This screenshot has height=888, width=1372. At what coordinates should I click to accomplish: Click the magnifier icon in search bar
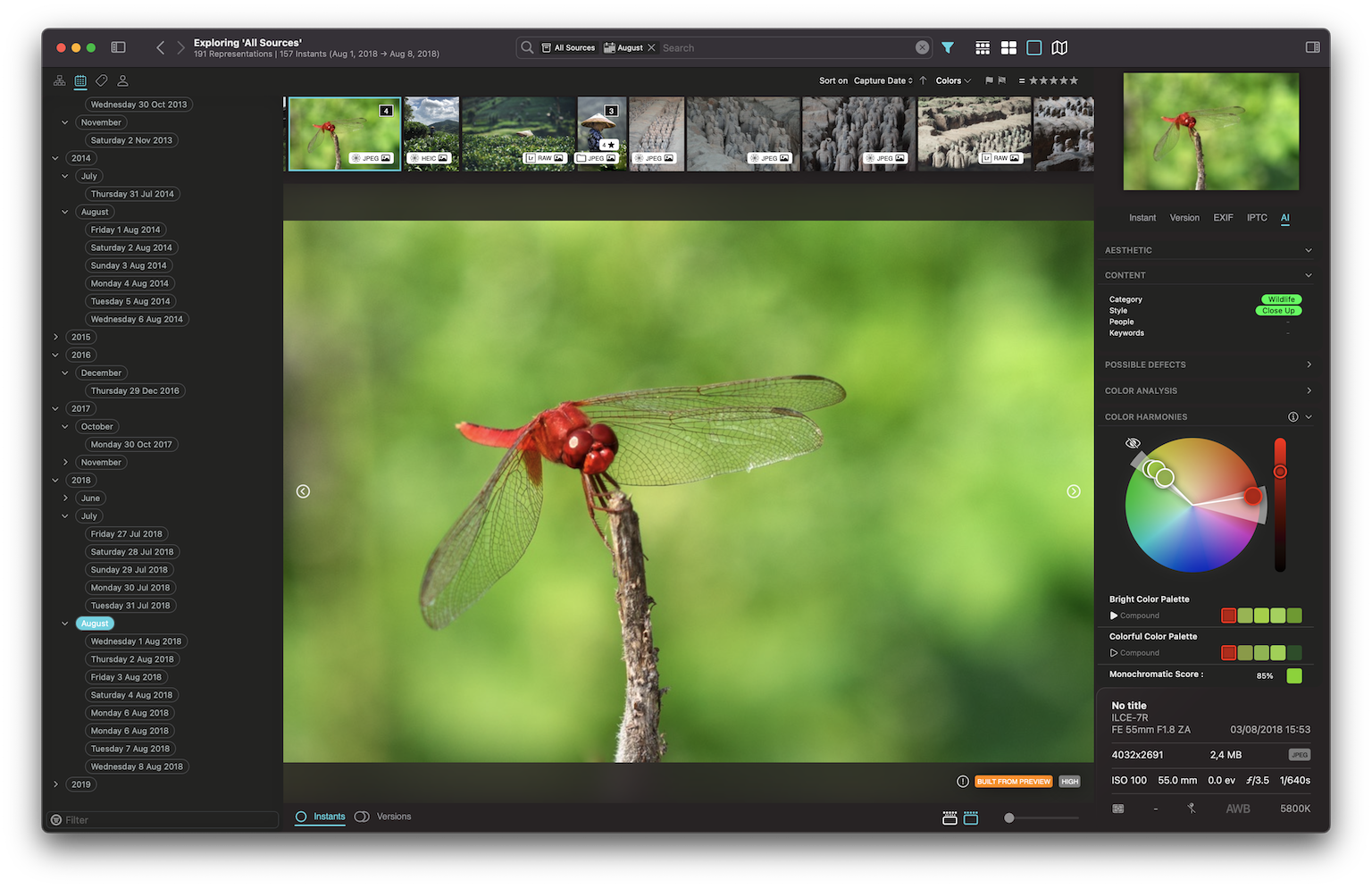coord(527,47)
